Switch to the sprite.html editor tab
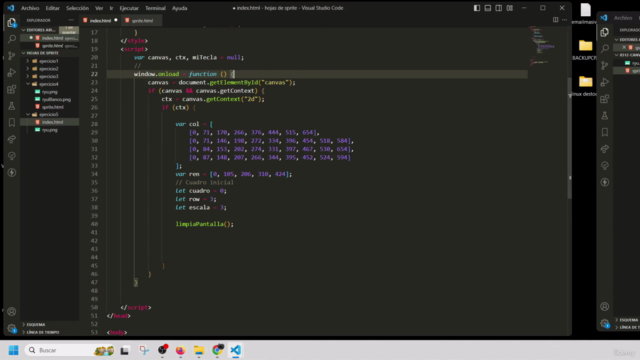640x360 pixels. pyautogui.click(x=142, y=20)
